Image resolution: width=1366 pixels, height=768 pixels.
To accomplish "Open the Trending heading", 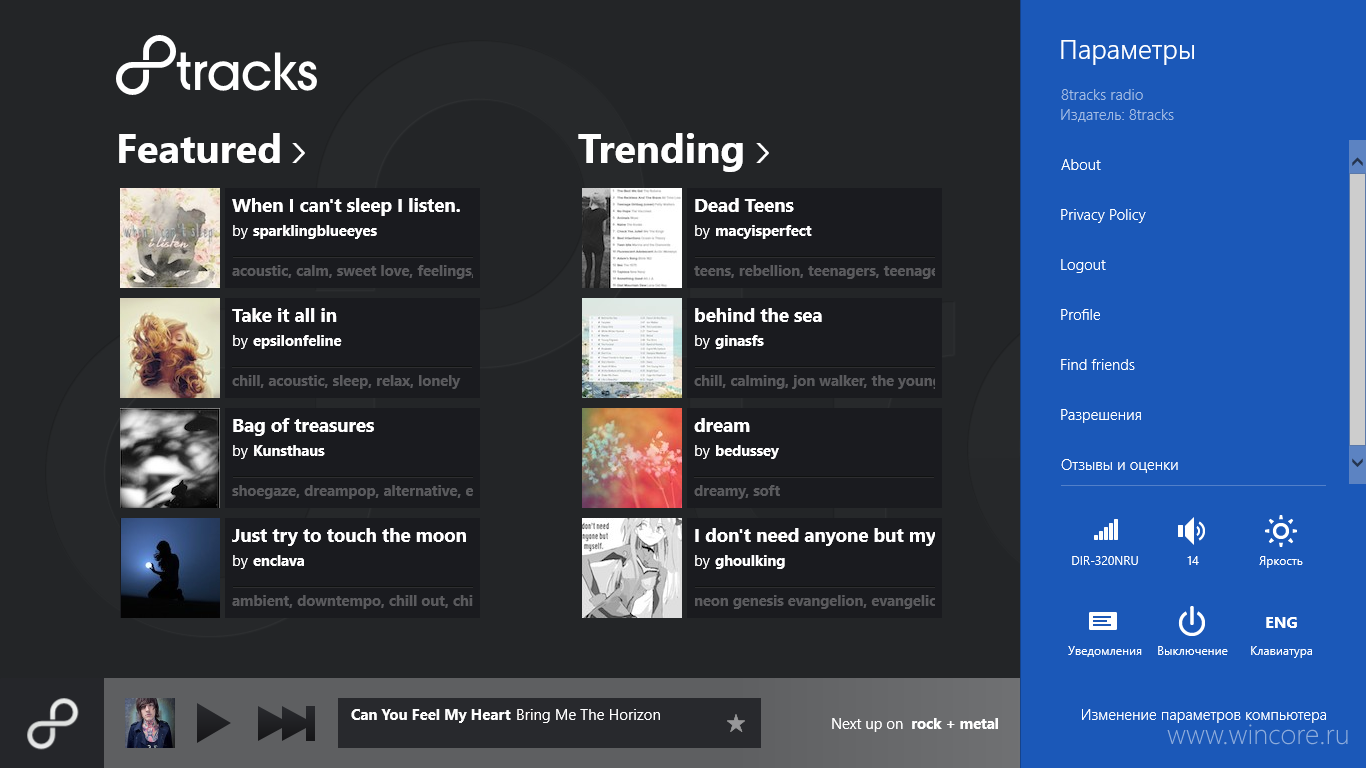I will click(x=661, y=150).
